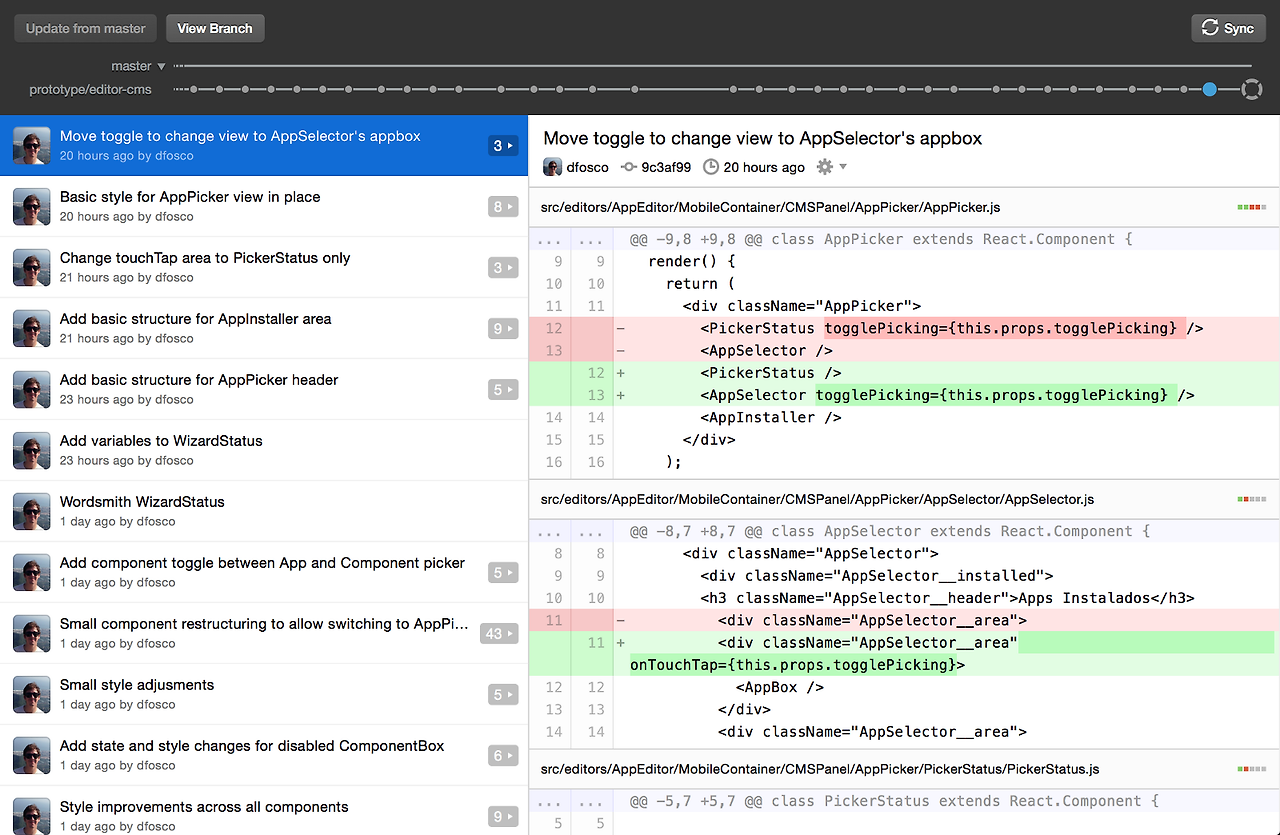
Task: Click the clock icon beside 20 hours ago
Action: [x=711, y=167]
